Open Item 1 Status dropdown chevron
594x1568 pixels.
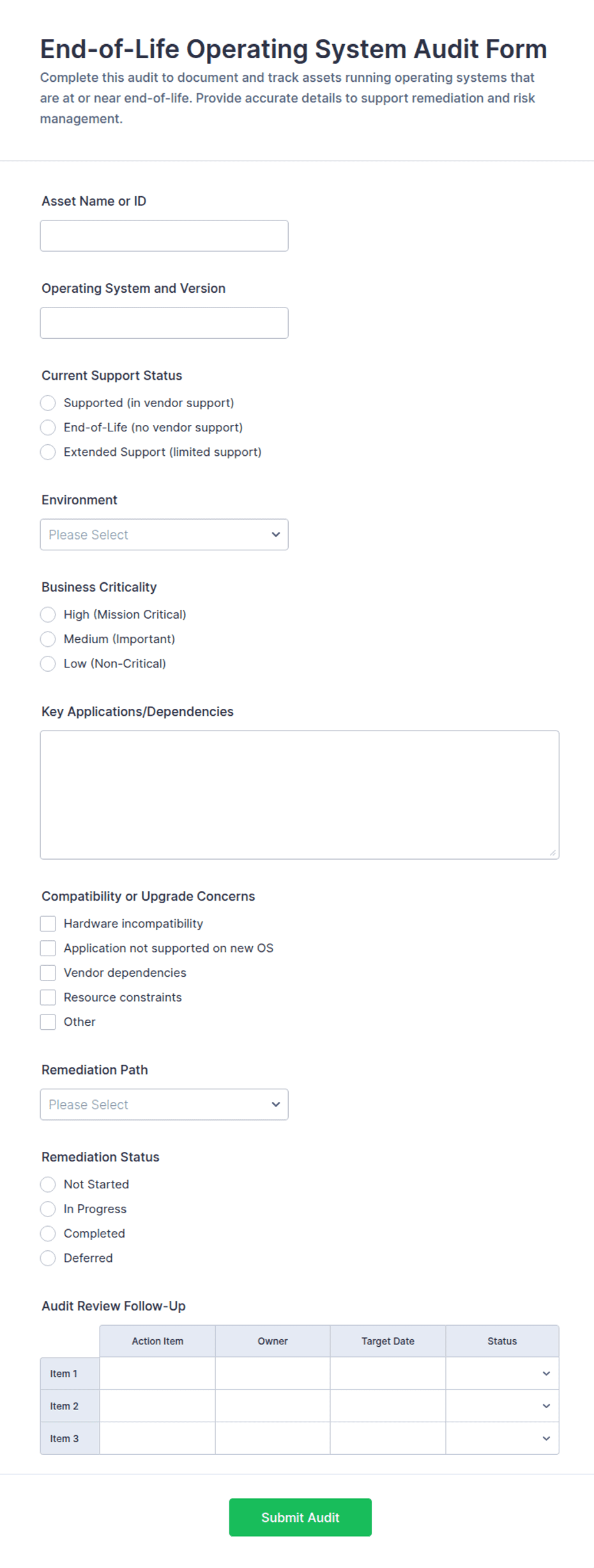point(546,1374)
